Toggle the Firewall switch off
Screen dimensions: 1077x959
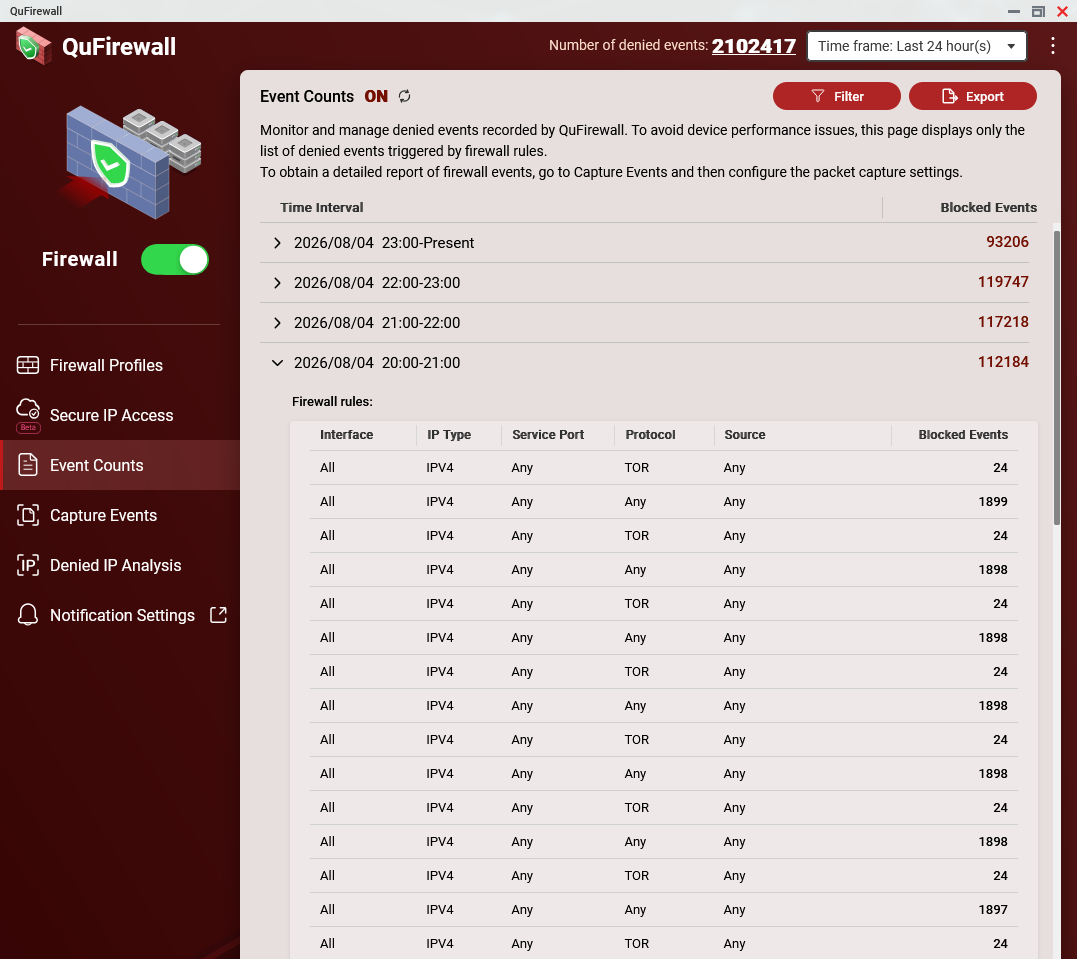click(174, 260)
